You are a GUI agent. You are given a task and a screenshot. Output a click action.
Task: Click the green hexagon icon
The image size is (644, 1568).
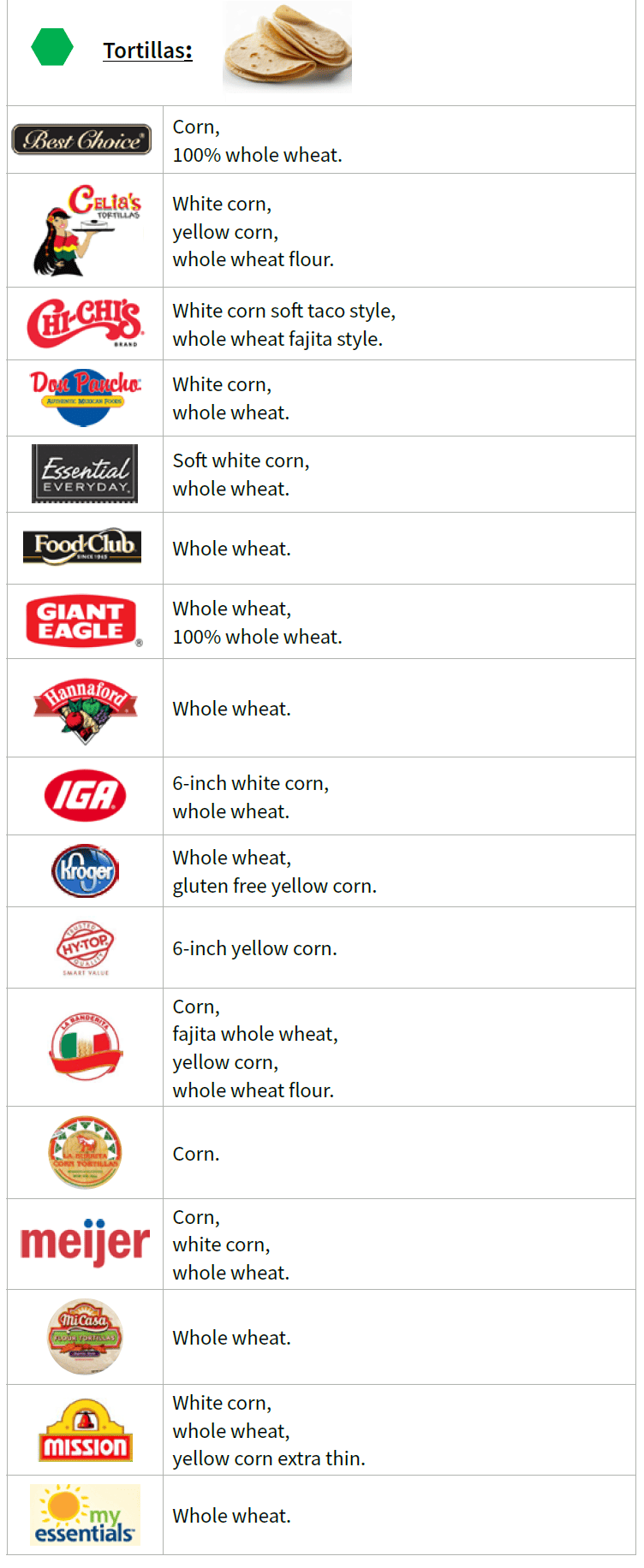click(x=52, y=48)
